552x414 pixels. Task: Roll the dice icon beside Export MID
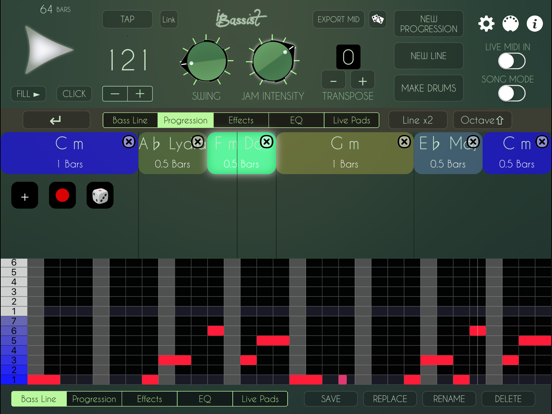pos(377,19)
